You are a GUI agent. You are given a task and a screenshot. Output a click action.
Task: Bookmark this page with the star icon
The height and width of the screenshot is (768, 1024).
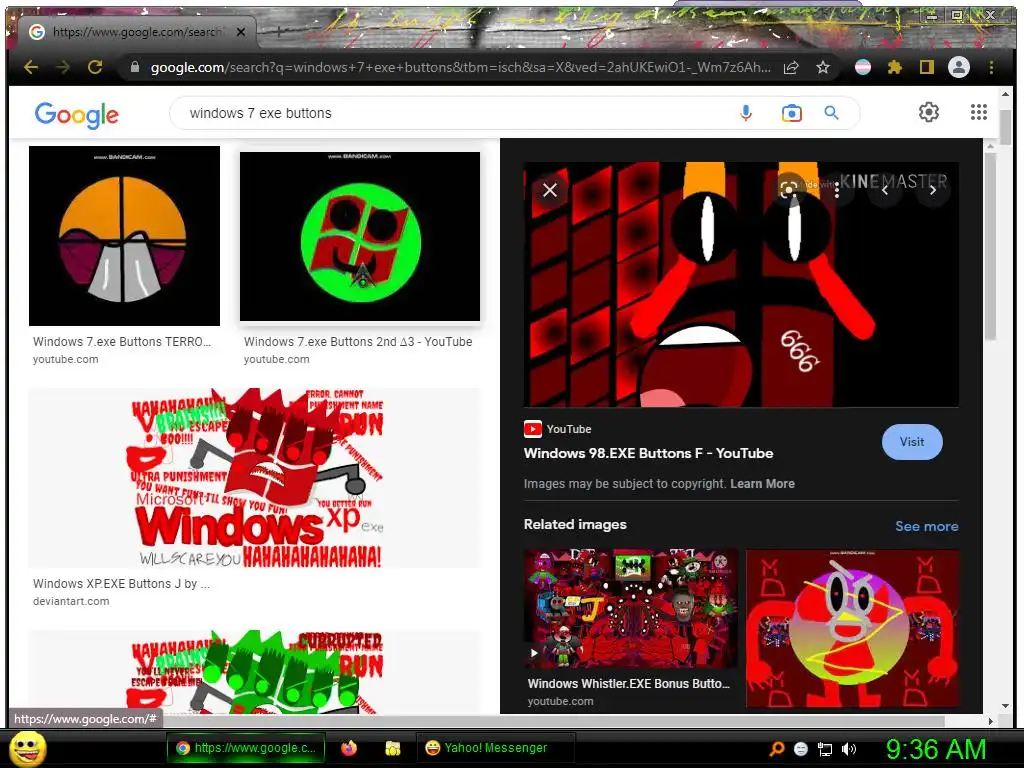click(823, 67)
